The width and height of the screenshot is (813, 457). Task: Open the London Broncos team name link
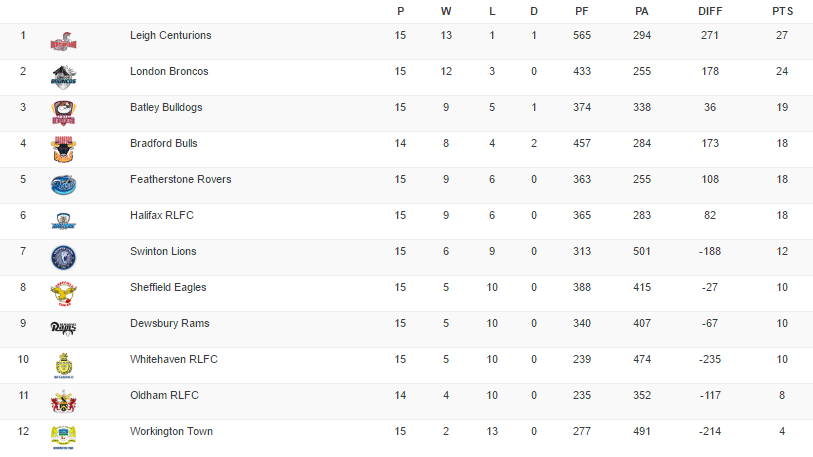tap(168, 72)
